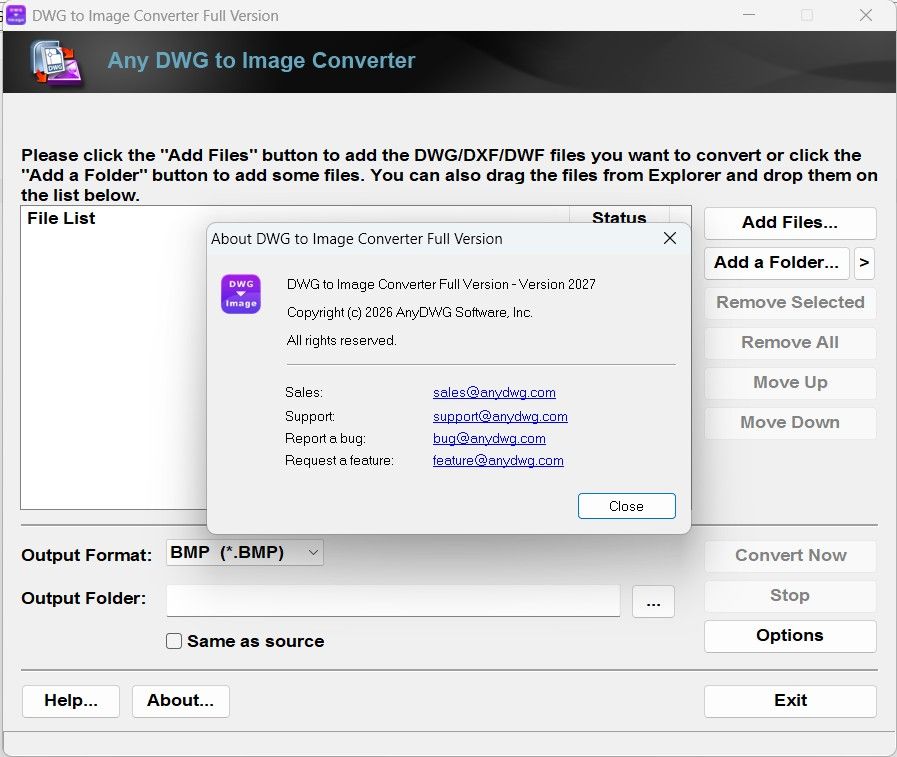Click the Add Files button
The width and height of the screenshot is (897, 757).
[x=789, y=222]
